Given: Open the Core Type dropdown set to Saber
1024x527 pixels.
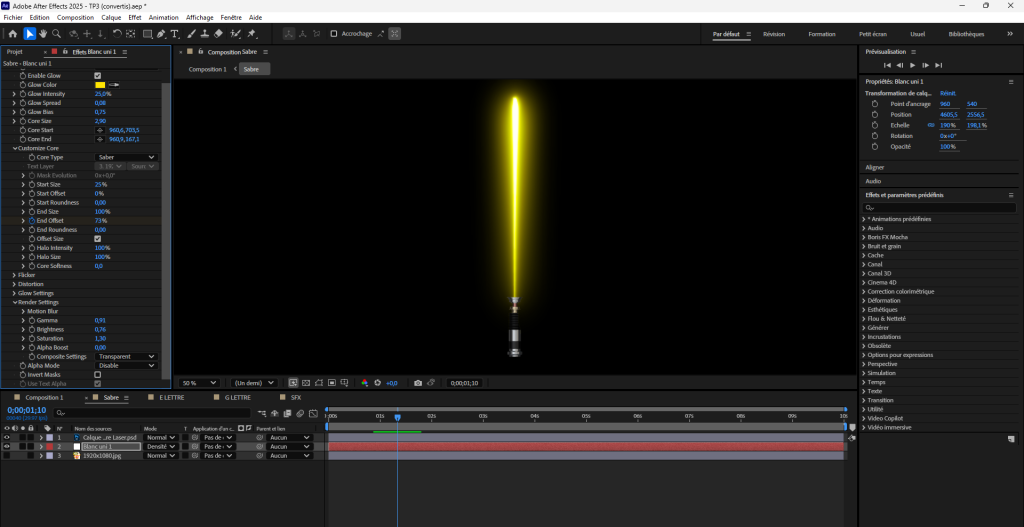Looking at the screenshot, I should click(x=126, y=157).
